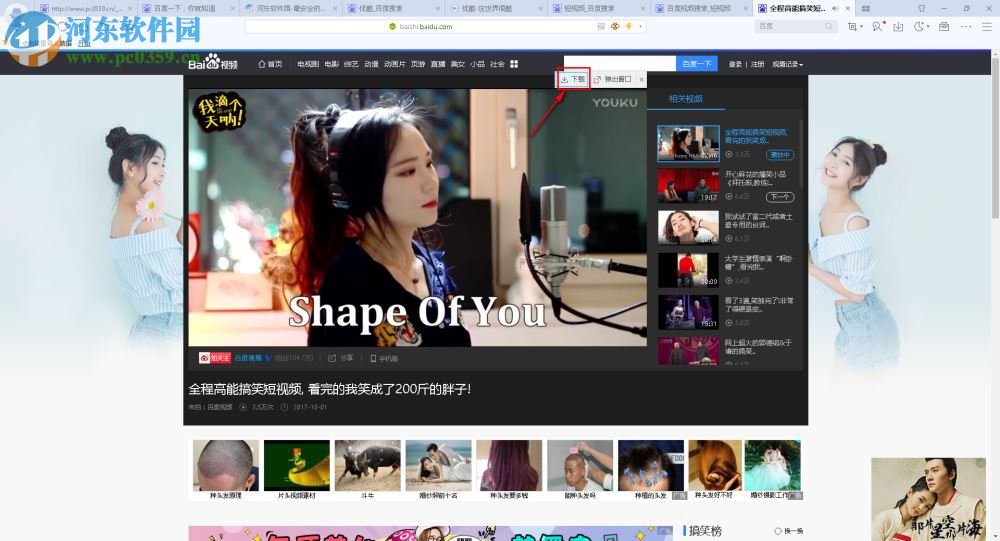Open the browser downloads icon
1000x541 pixels.
[x=898, y=26]
